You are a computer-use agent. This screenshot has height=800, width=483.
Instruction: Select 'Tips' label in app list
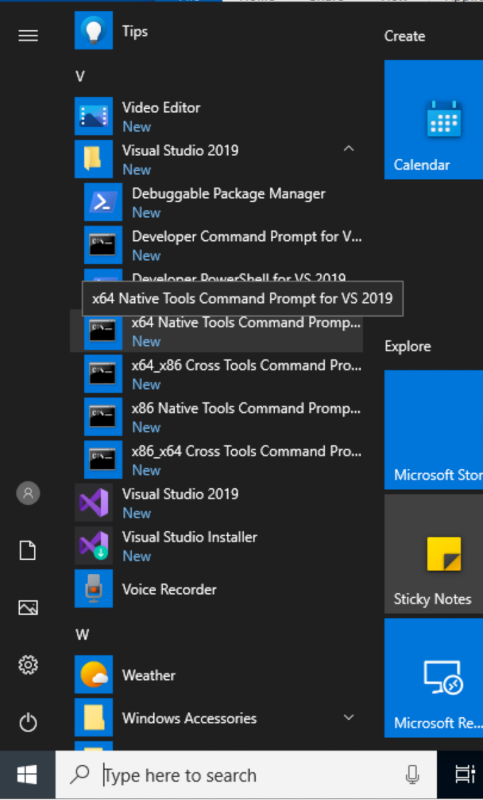[x=135, y=32]
